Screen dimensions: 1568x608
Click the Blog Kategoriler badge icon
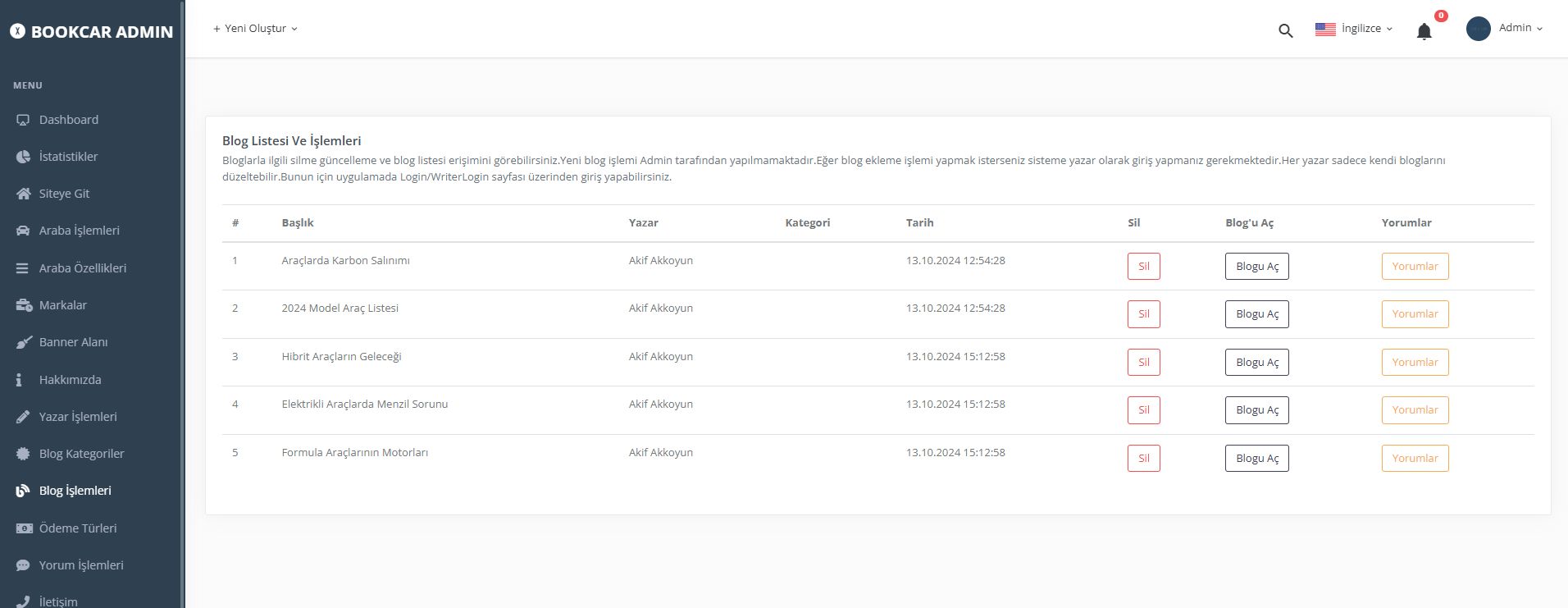tap(23, 454)
